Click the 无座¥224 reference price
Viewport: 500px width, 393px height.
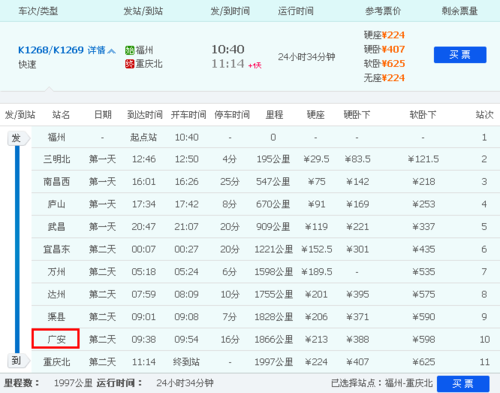click(x=384, y=78)
